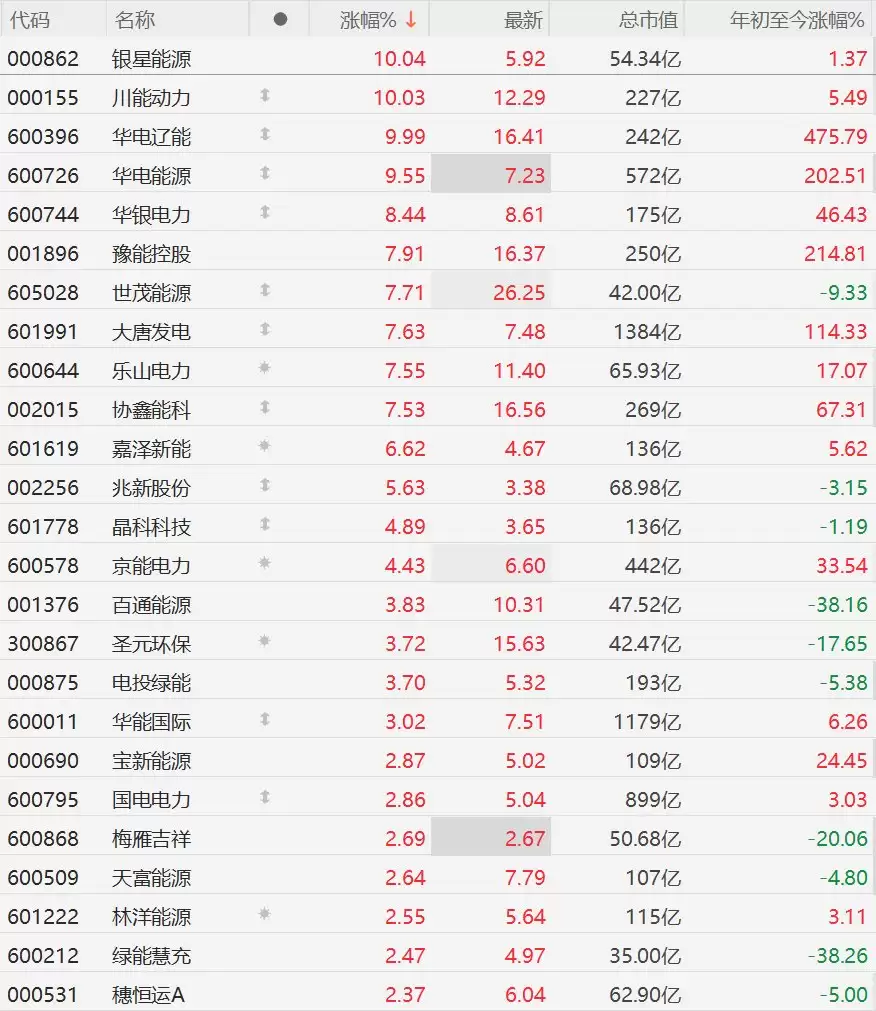Image resolution: width=876 pixels, height=1011 pixels.
Task: Select stock code 600744
Action: (x=43, y=215)
